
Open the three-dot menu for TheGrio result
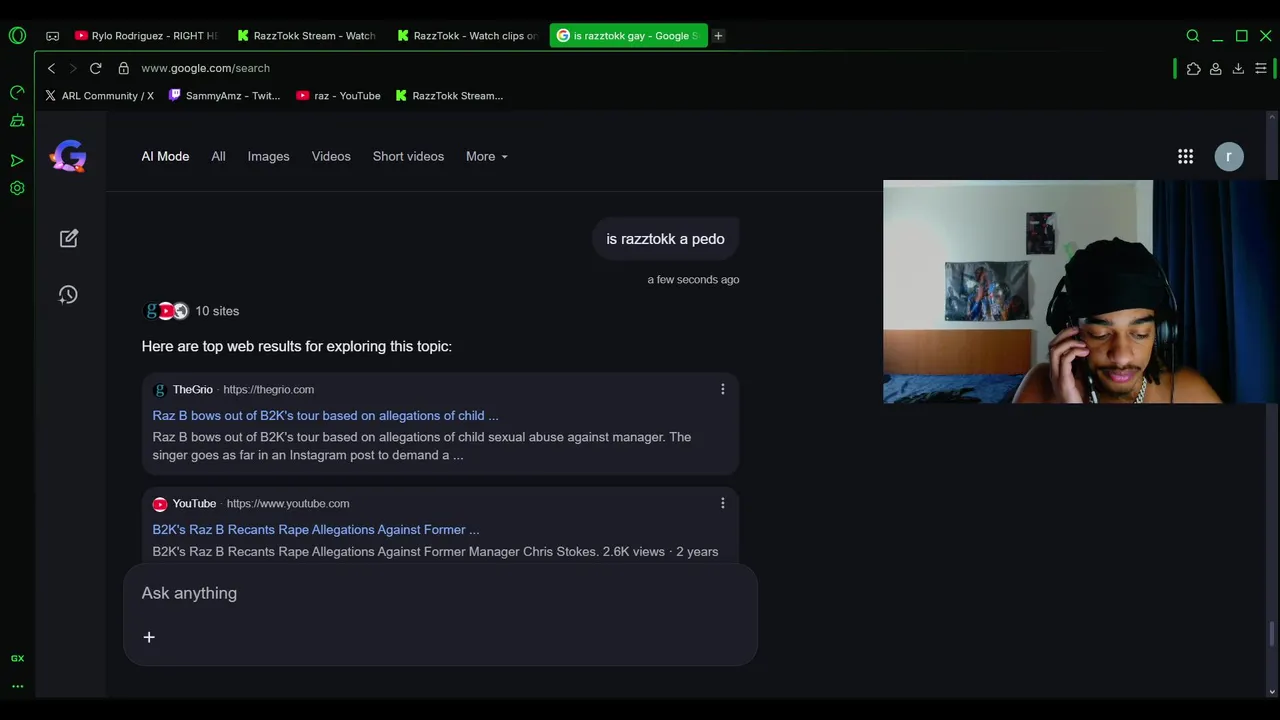(723, 389)
